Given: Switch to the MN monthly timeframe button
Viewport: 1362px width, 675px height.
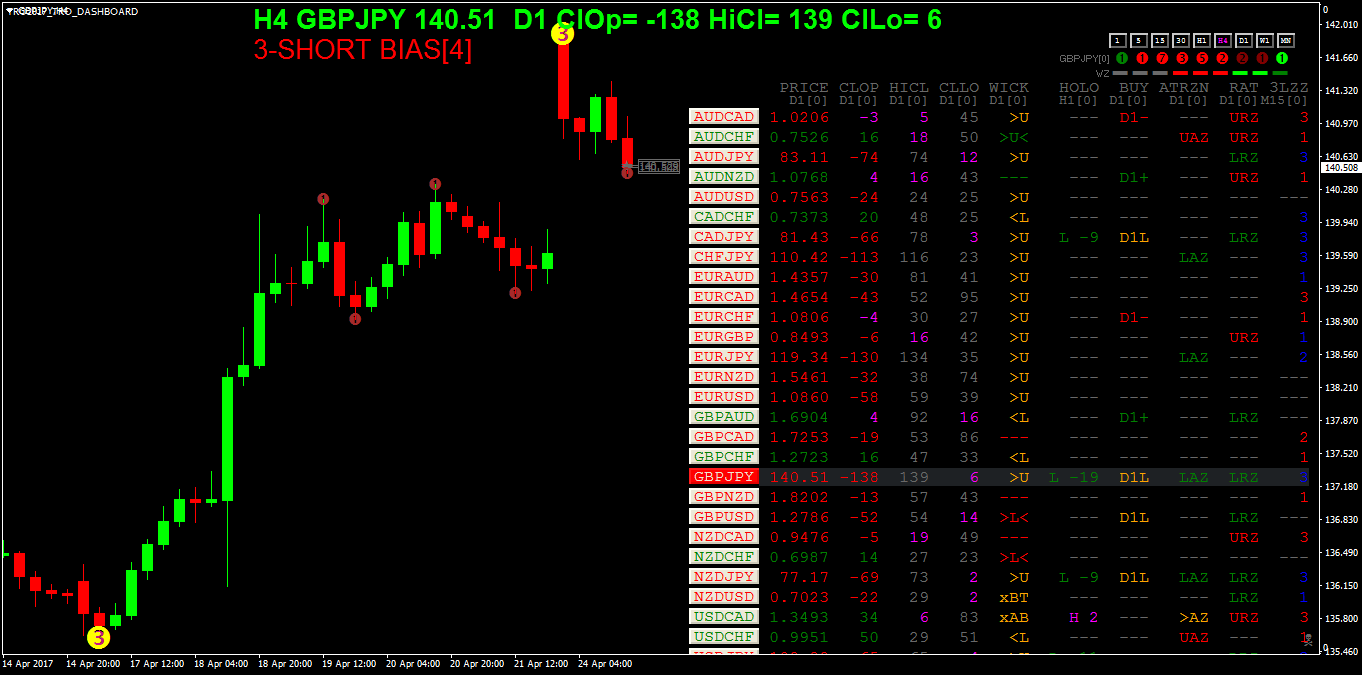Looking at the screenshot, I should pyautogui.click(x=1285, y=40).
